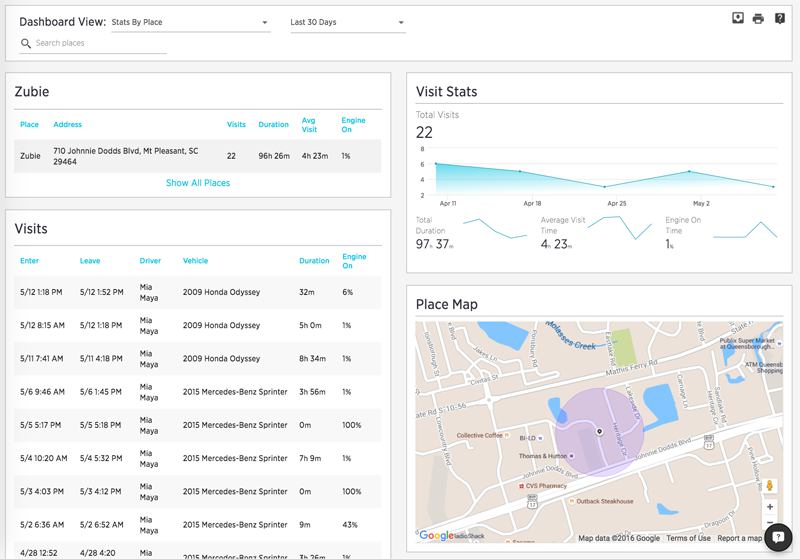Click Report a map error link
The height and width of the screenshot is (559, 800).
tap(740, 538)
